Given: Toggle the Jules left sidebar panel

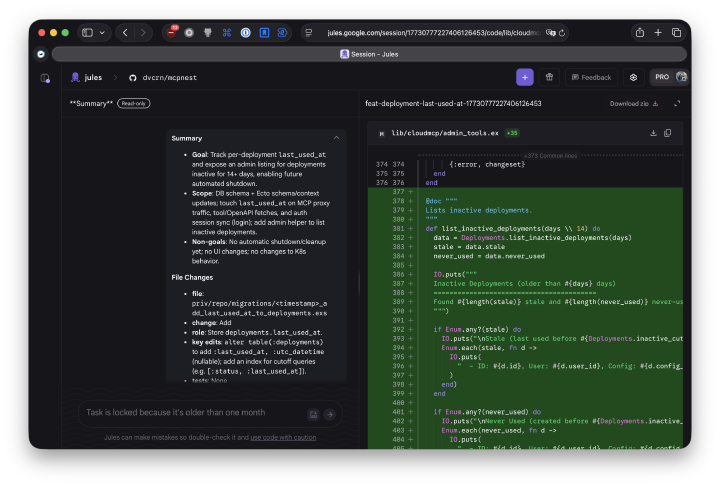Looking at the screenshot, I should click(45, 78).
